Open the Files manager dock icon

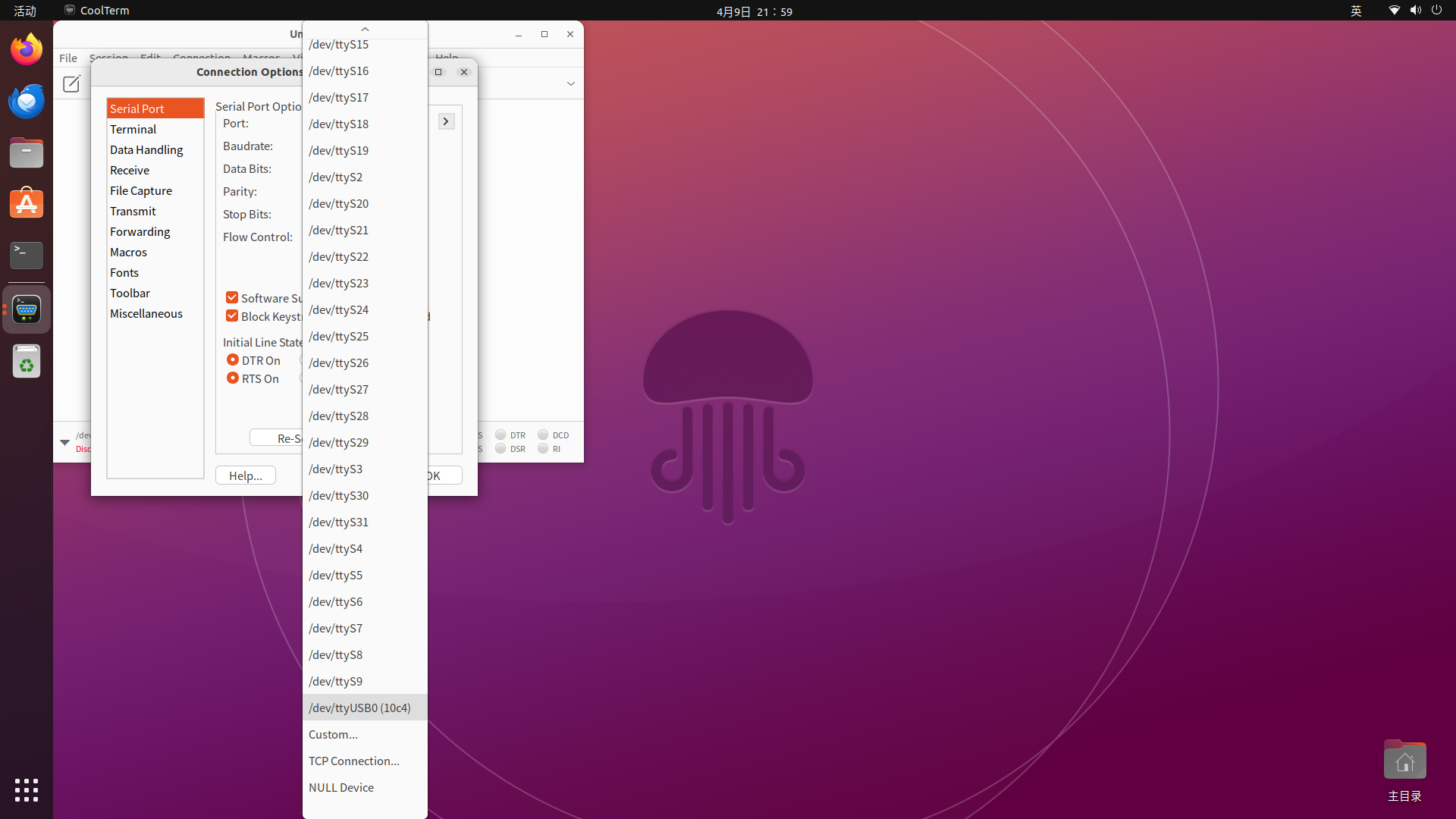tap(27, 153)
